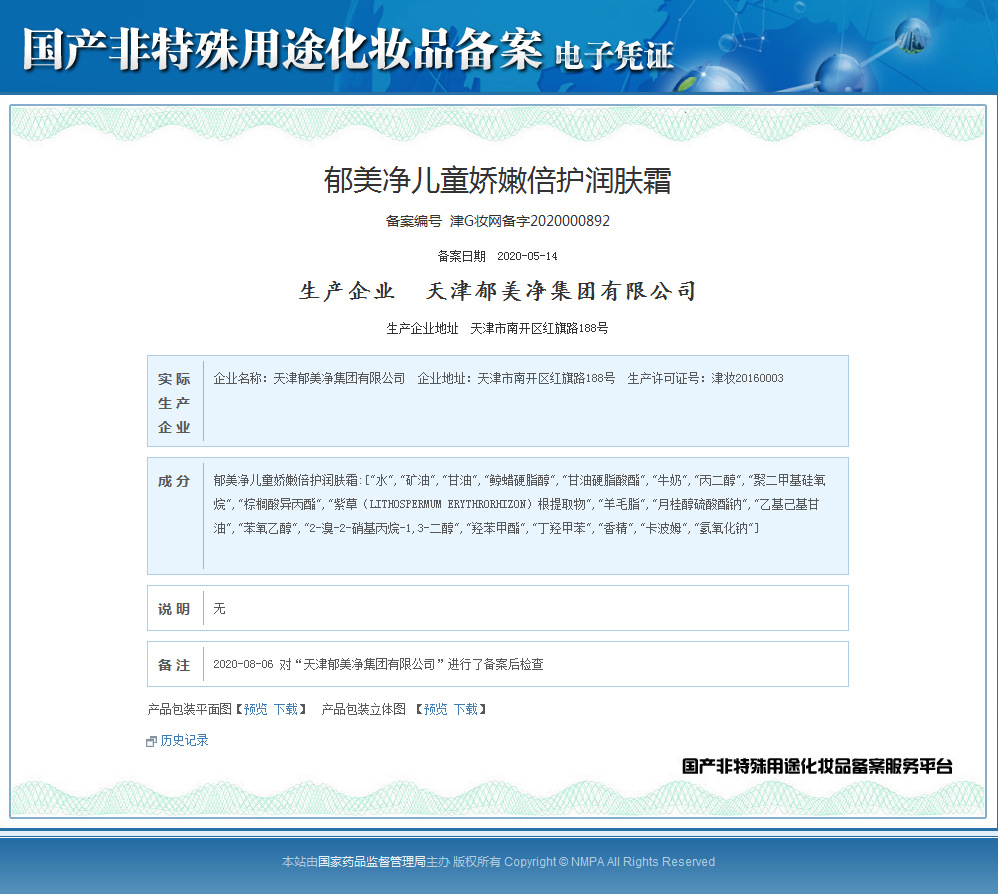Click the 成分 section label

pos(174,481)
